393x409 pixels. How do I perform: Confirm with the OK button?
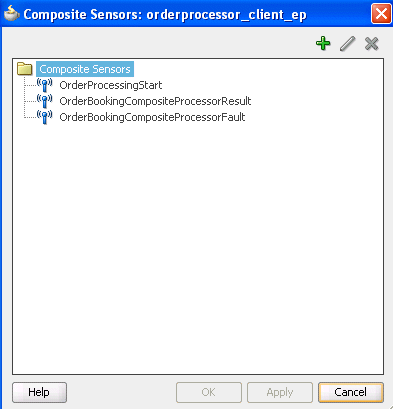[209, 392]
